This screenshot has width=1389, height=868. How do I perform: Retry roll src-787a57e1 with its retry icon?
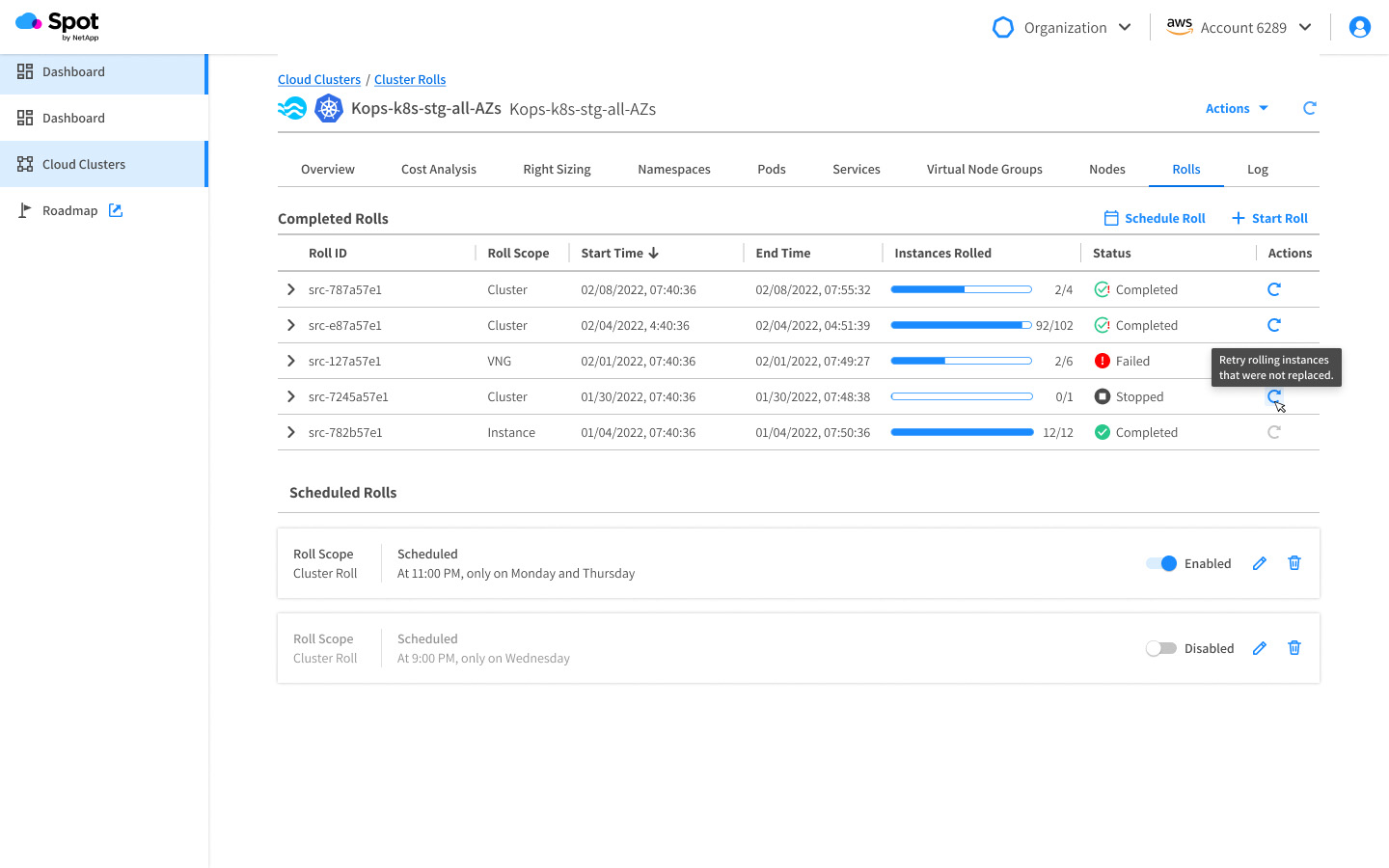[1274, 289]
